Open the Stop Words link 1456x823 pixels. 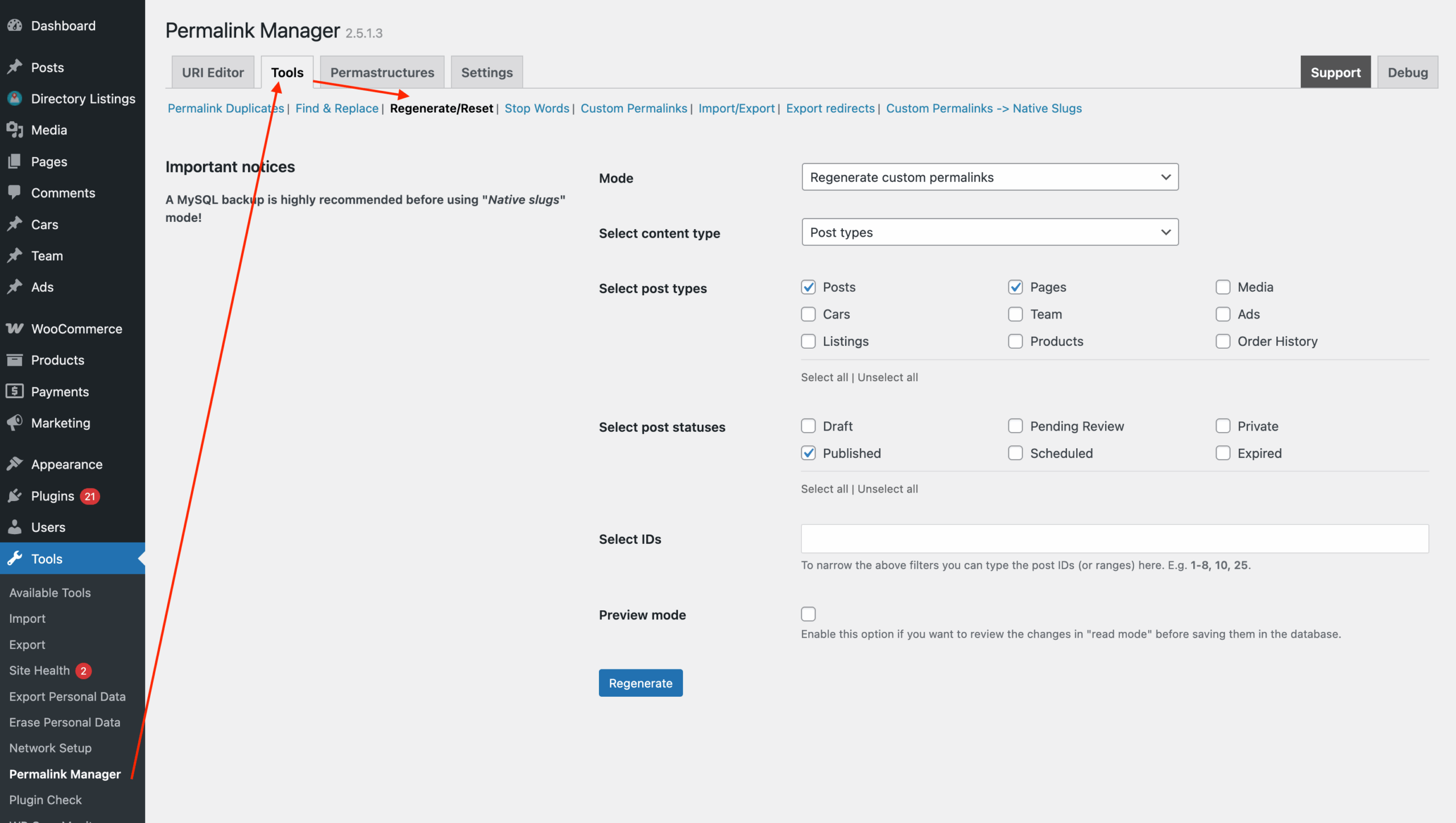coord(537,108)
